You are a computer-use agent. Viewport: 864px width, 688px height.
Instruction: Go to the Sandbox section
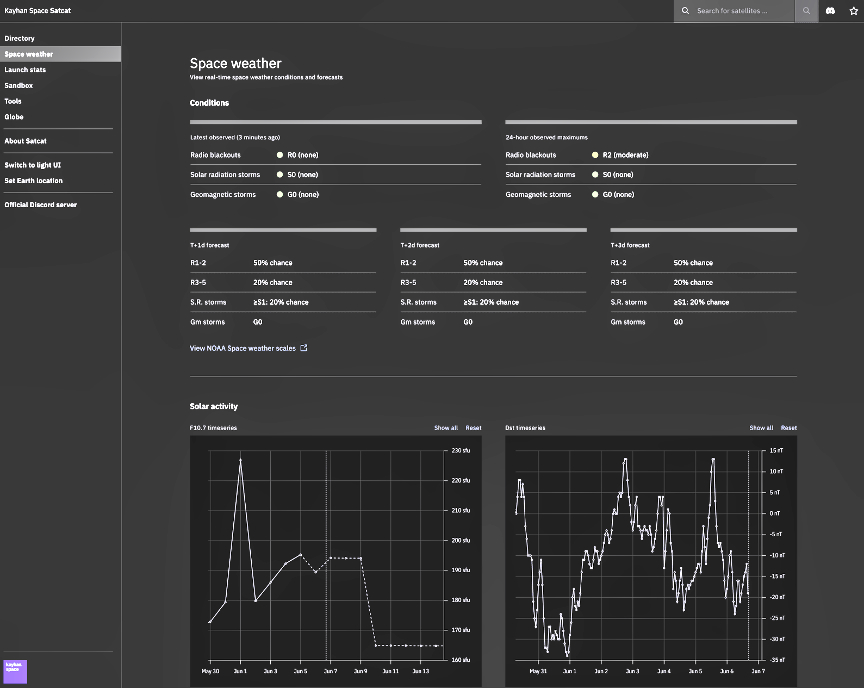18,86
